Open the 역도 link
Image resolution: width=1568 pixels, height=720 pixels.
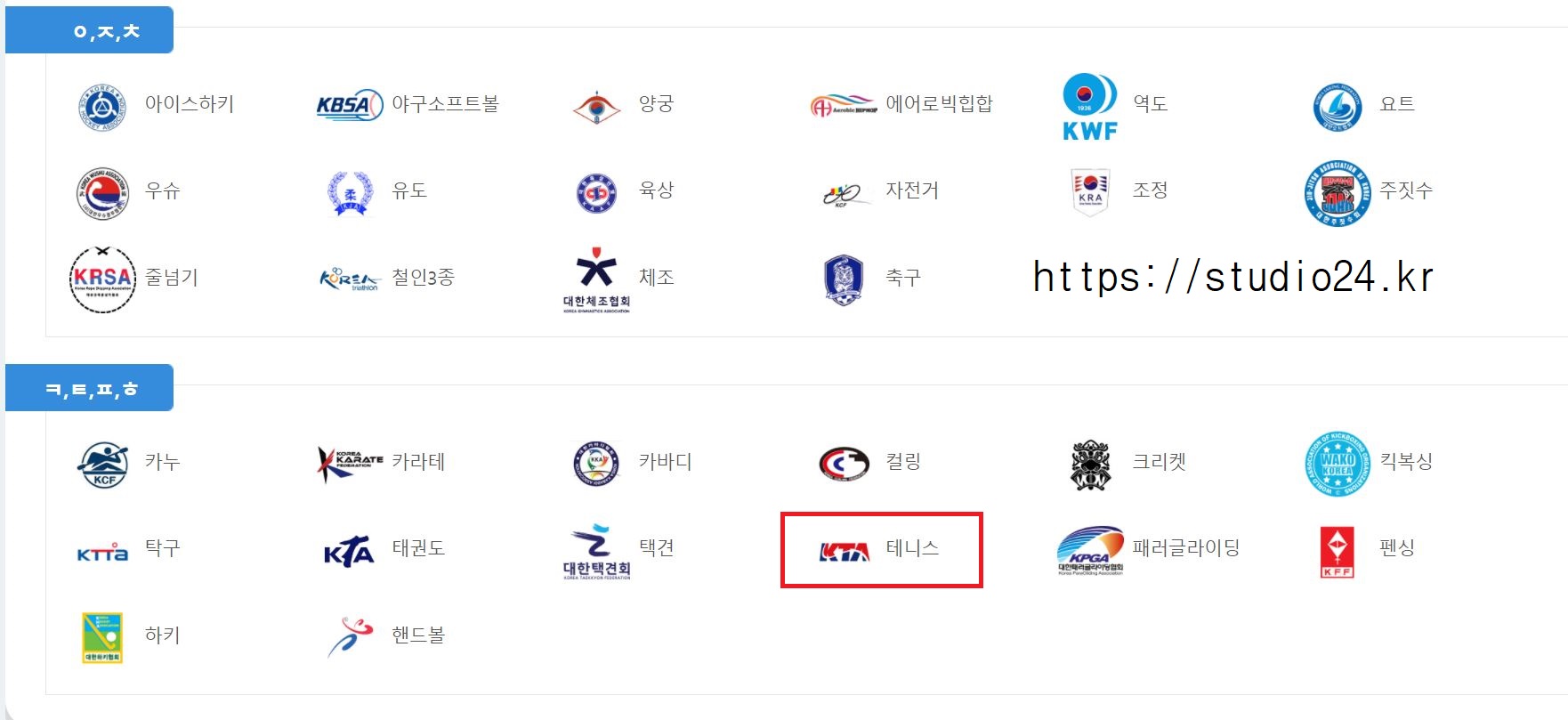point(1150,104)
